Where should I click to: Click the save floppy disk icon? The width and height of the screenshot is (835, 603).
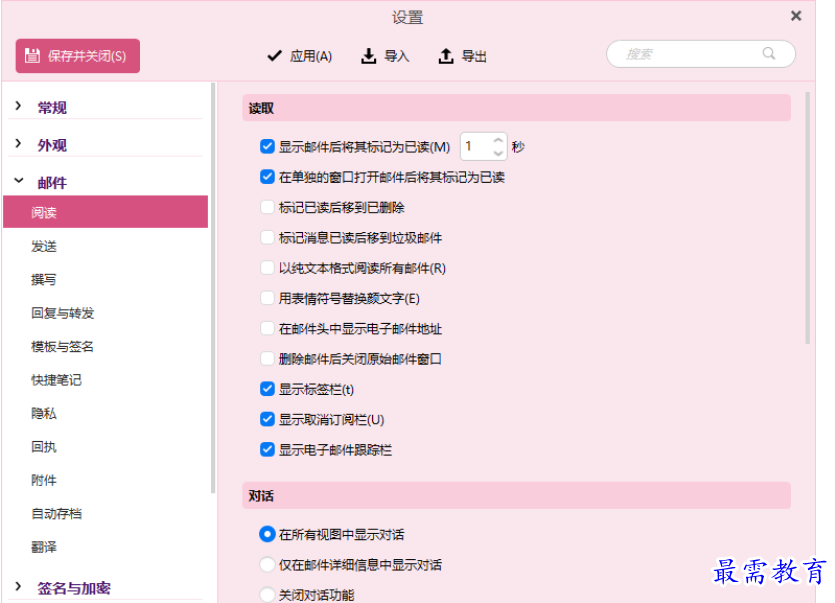coord(32,55)
